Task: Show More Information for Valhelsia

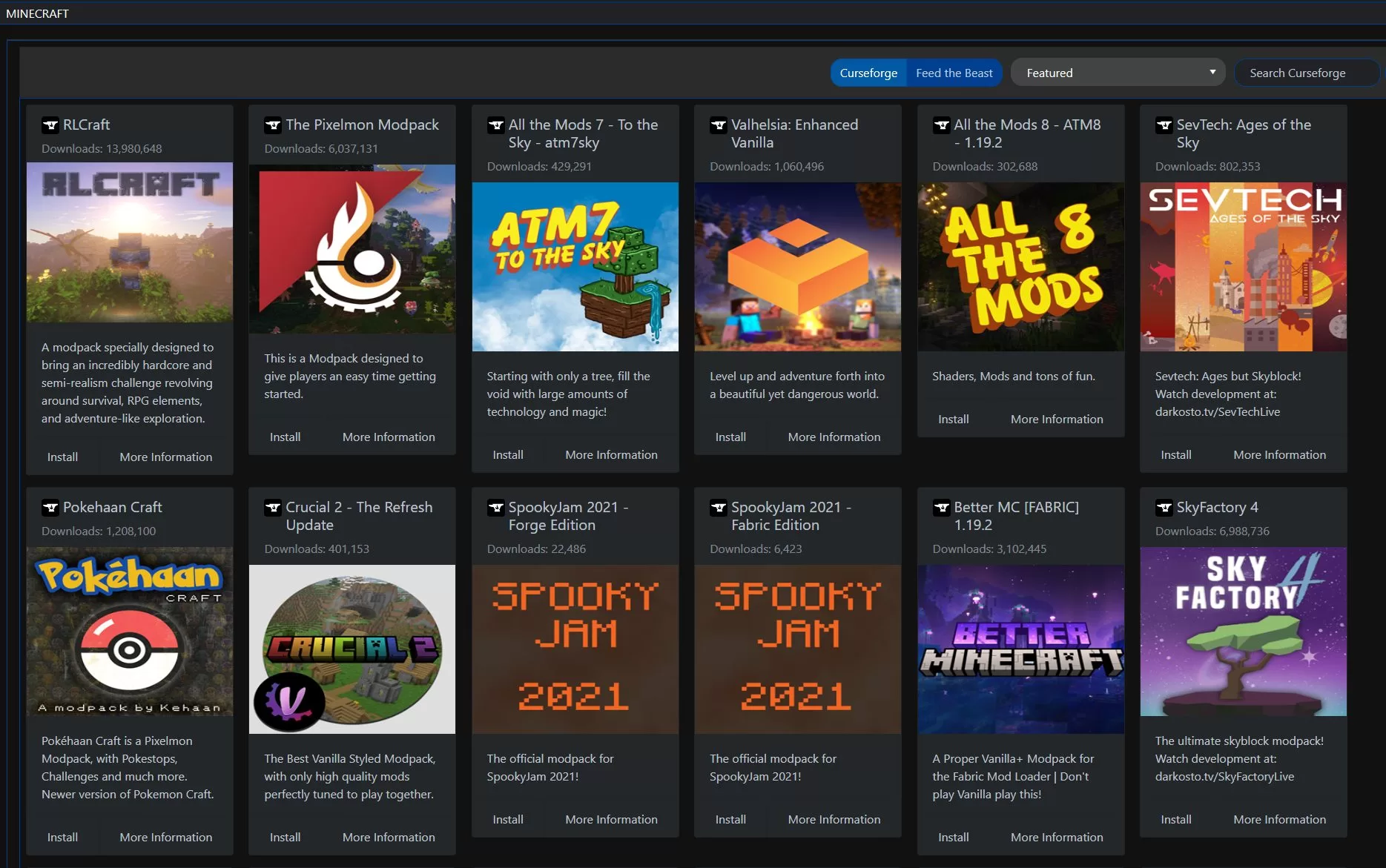Action: (834, 437)
